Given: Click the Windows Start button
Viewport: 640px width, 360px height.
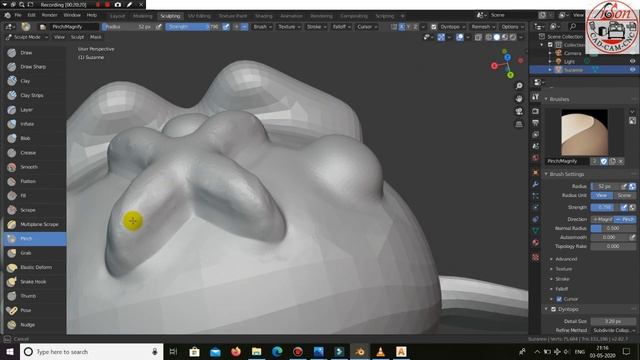Looking at the screenshot, I should [x=10, y=352].
